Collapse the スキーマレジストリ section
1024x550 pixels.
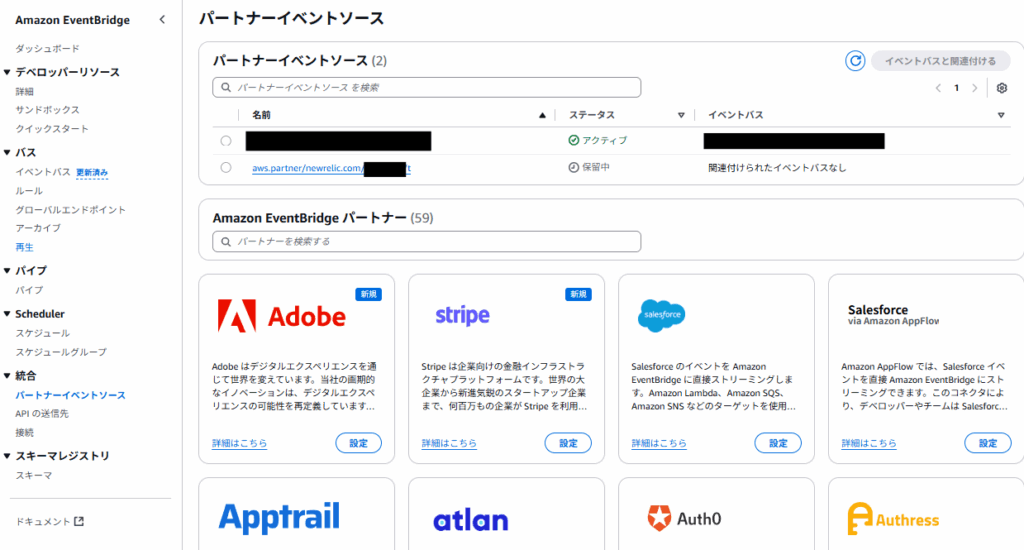click(7, 455)
